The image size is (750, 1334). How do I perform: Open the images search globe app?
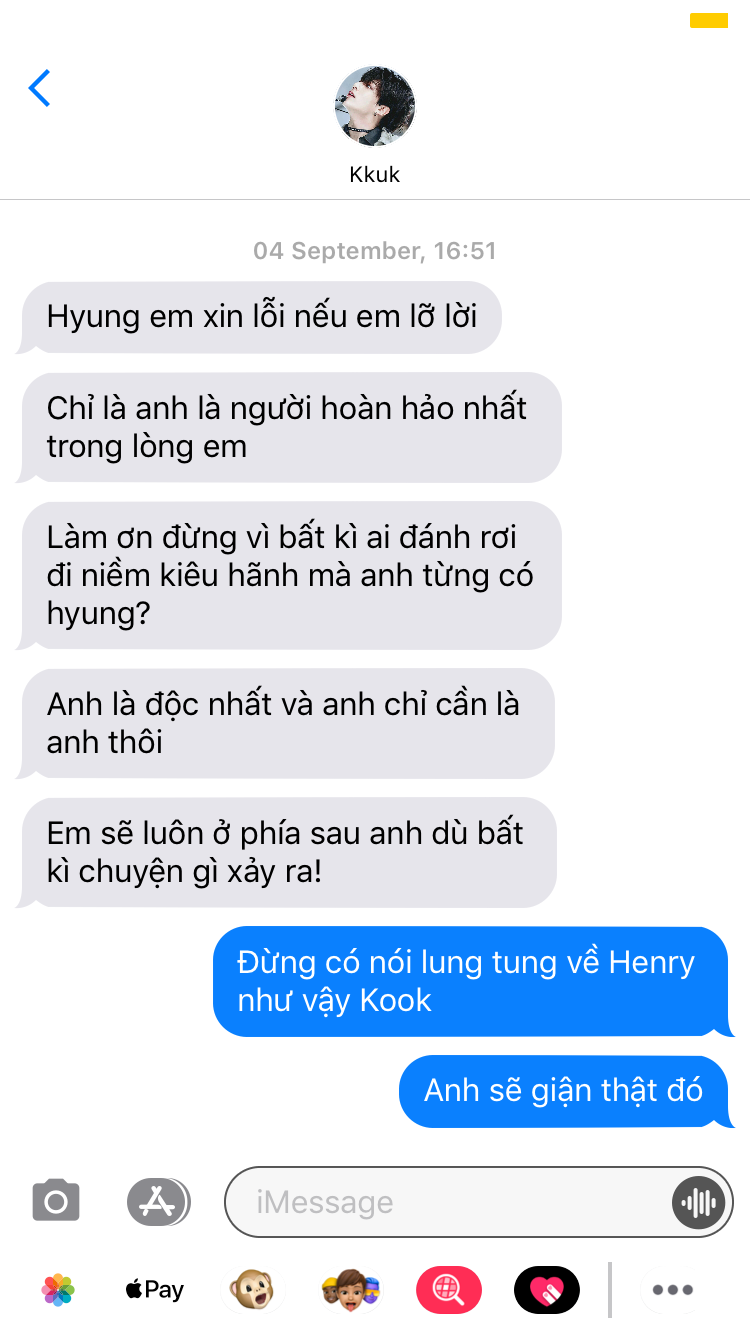(449, 1290)
